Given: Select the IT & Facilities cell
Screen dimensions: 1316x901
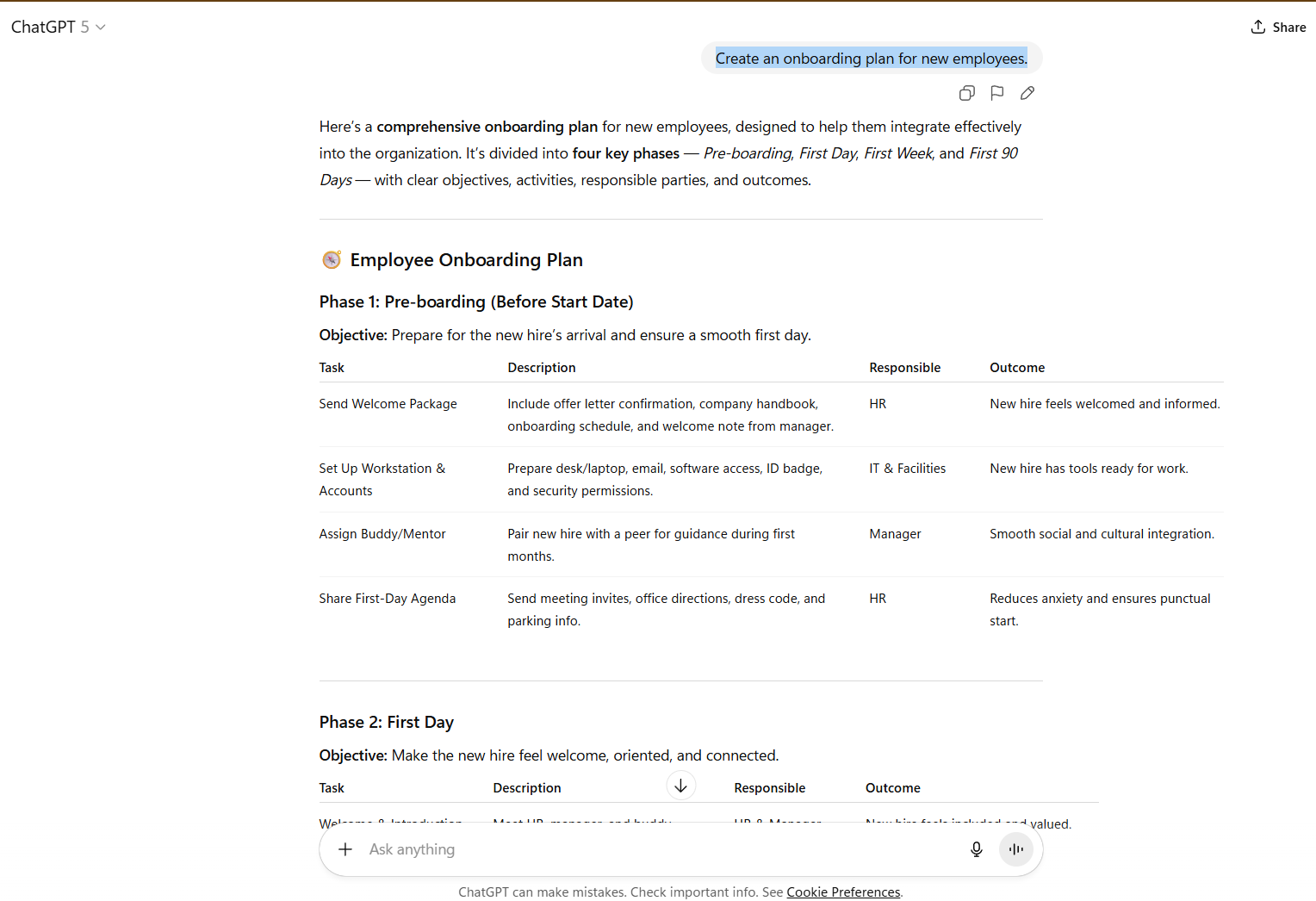Looking at the screenshot, I should [907, 469].
